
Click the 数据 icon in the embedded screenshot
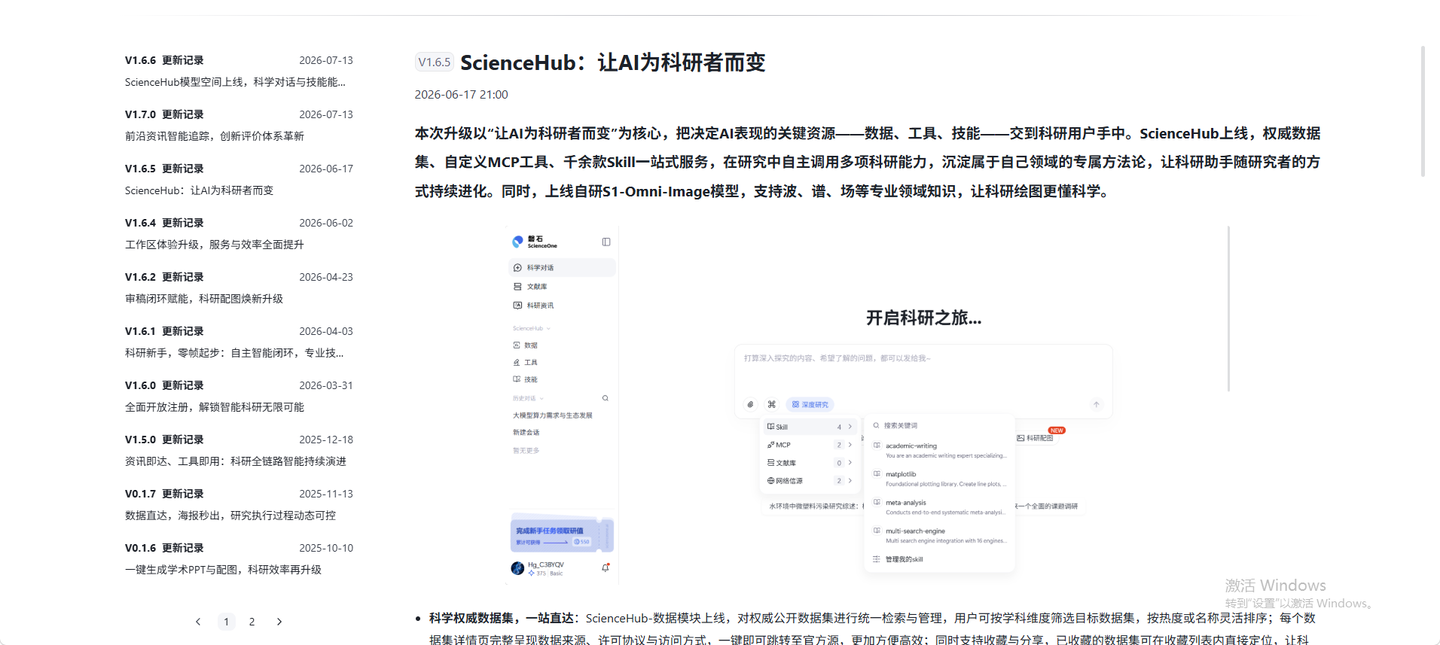[x=517, y=345]
